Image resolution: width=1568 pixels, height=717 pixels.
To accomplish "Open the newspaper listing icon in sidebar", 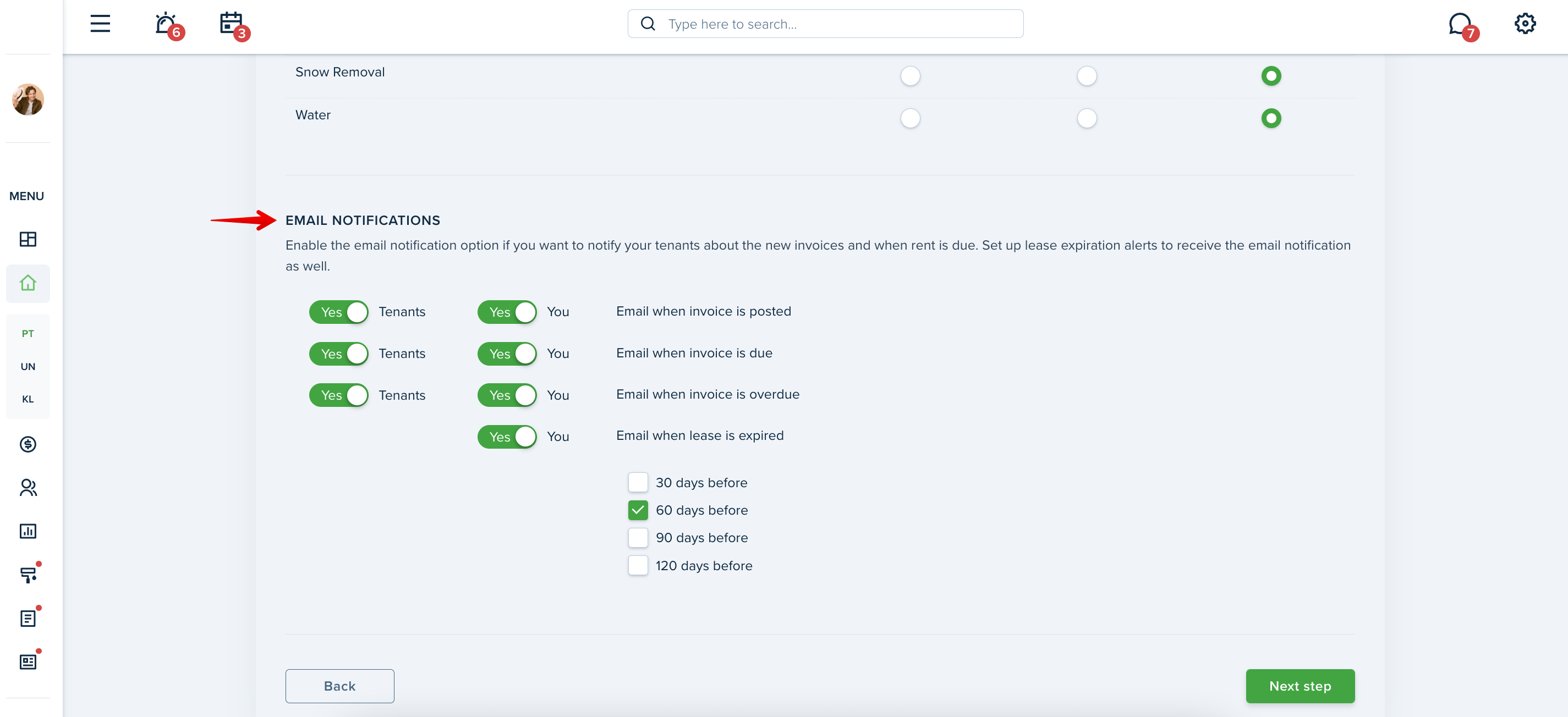I will point(28,661).
